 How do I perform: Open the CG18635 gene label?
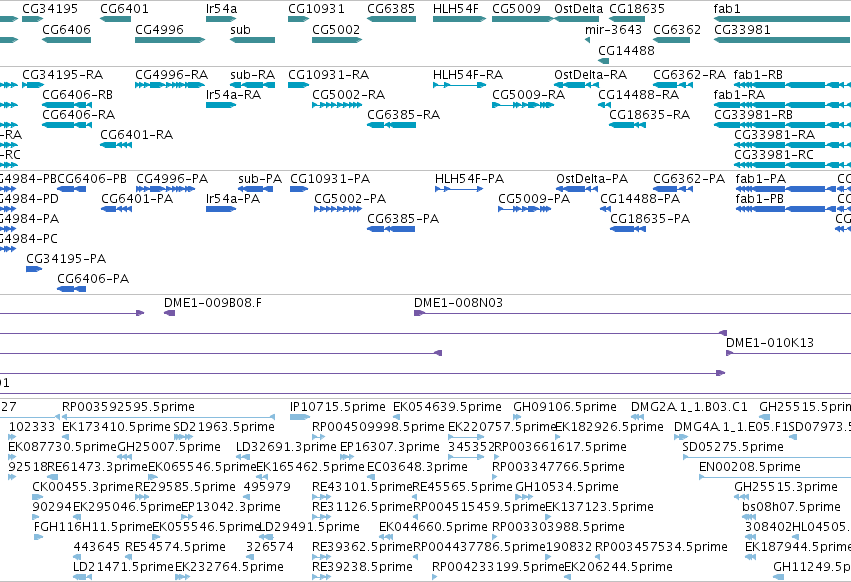pos(637,9)
